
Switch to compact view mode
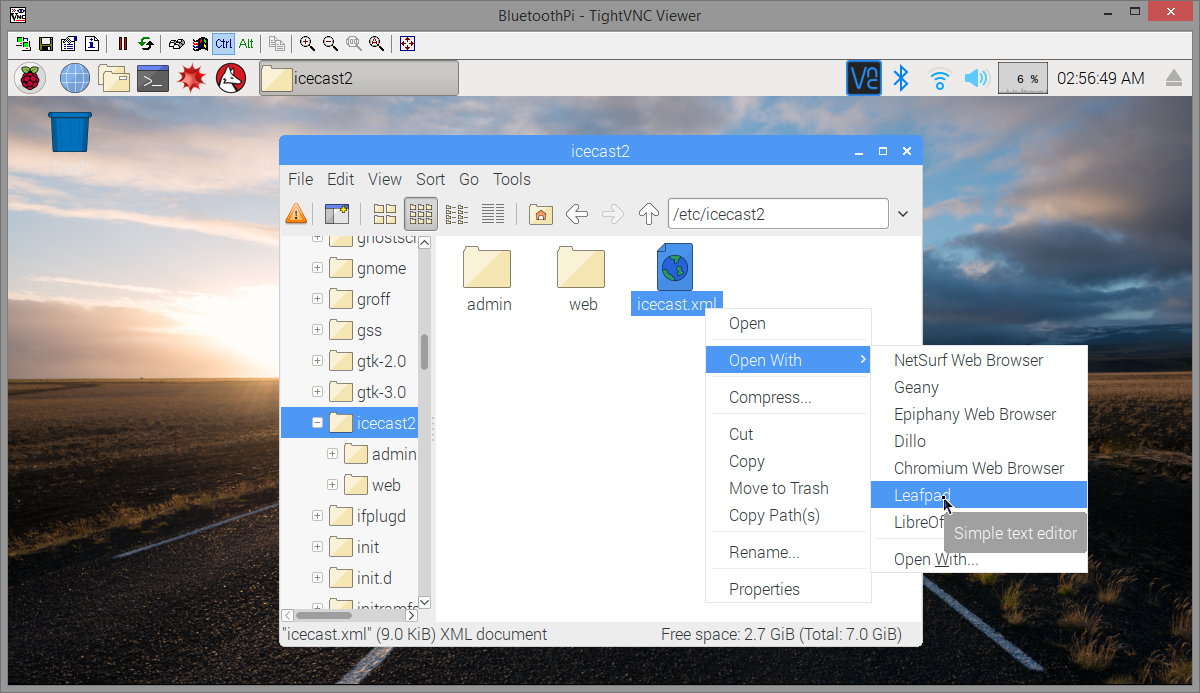click(x=457, y=213)
